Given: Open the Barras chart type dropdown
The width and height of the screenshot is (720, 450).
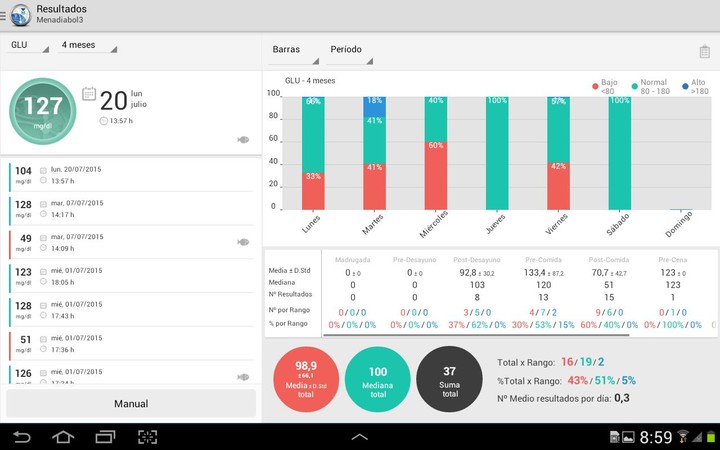Looking at the screenshot, I should coord(294,50).
